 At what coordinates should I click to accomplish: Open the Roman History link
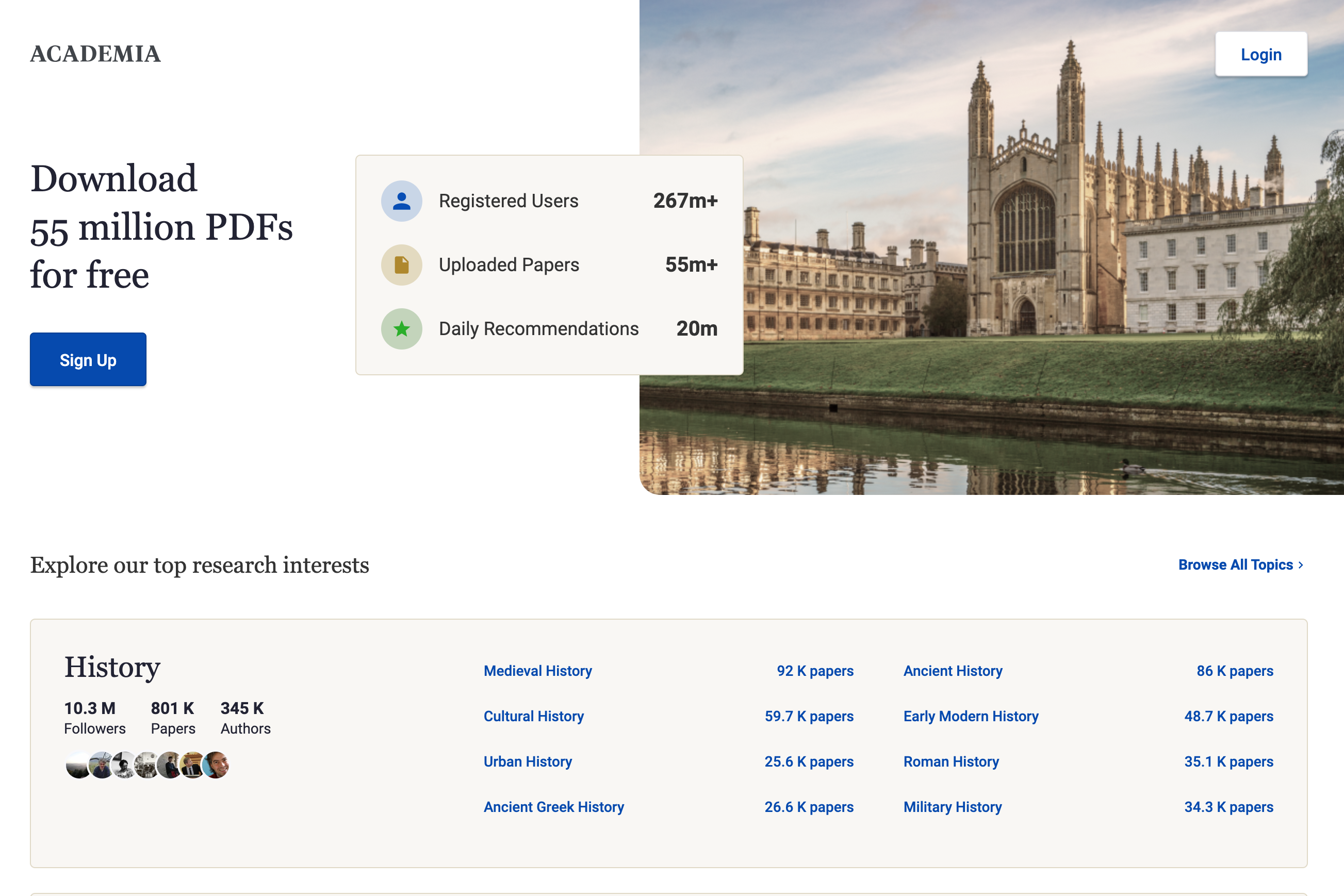tap(950, 762)
